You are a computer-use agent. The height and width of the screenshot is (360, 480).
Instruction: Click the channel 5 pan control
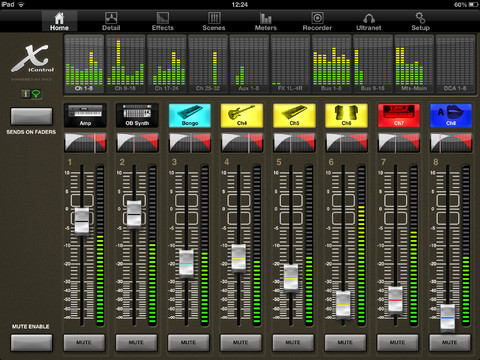(x=294, y=143)
